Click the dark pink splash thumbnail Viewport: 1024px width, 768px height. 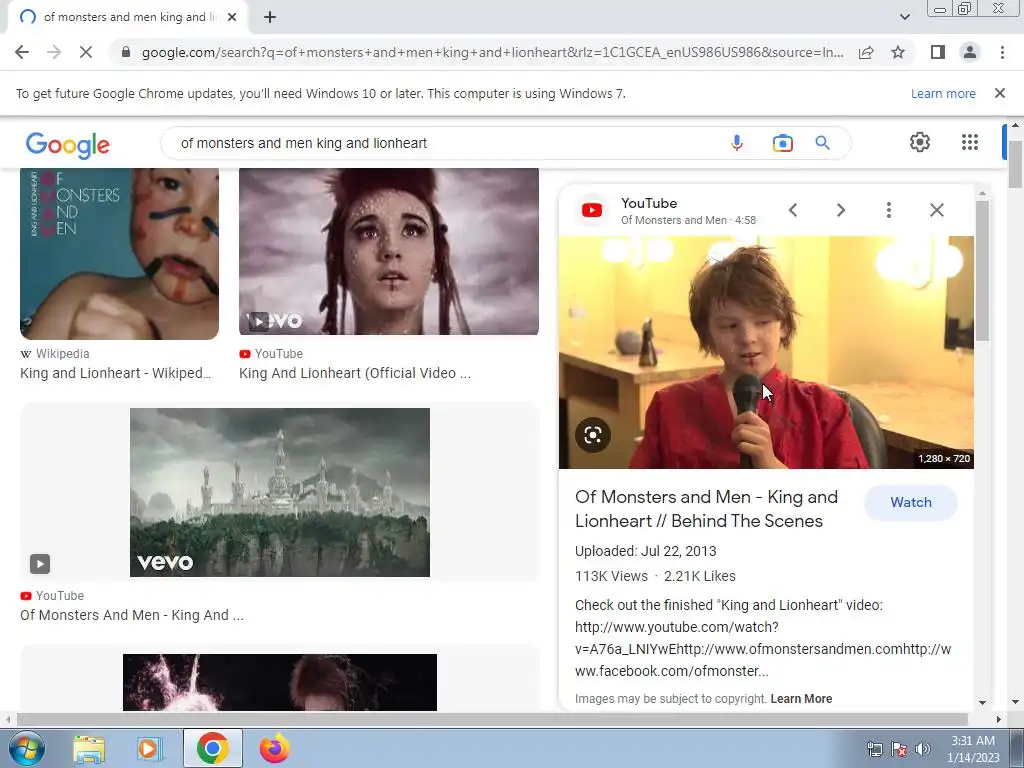(280, 682)
